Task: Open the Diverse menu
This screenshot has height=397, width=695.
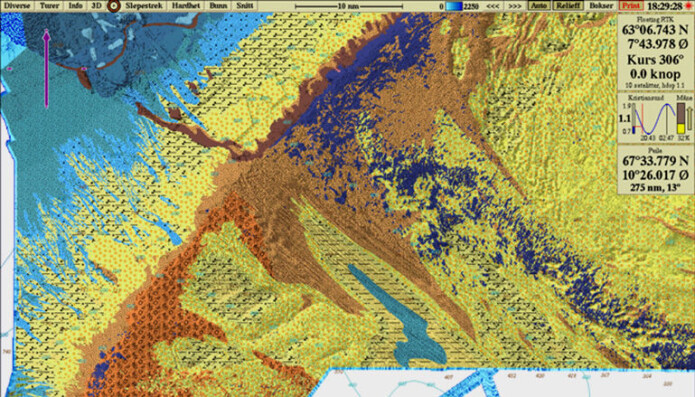Action: click(x=17, y=6)
